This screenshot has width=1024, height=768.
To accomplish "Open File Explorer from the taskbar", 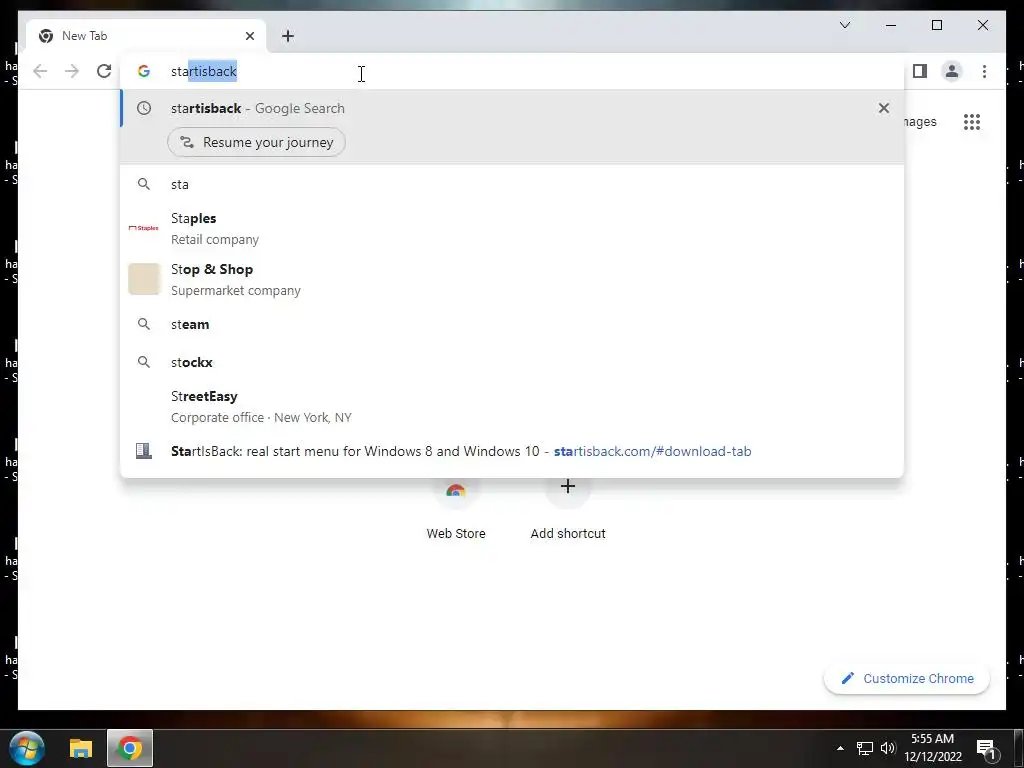I will click(x=81, y=748).
